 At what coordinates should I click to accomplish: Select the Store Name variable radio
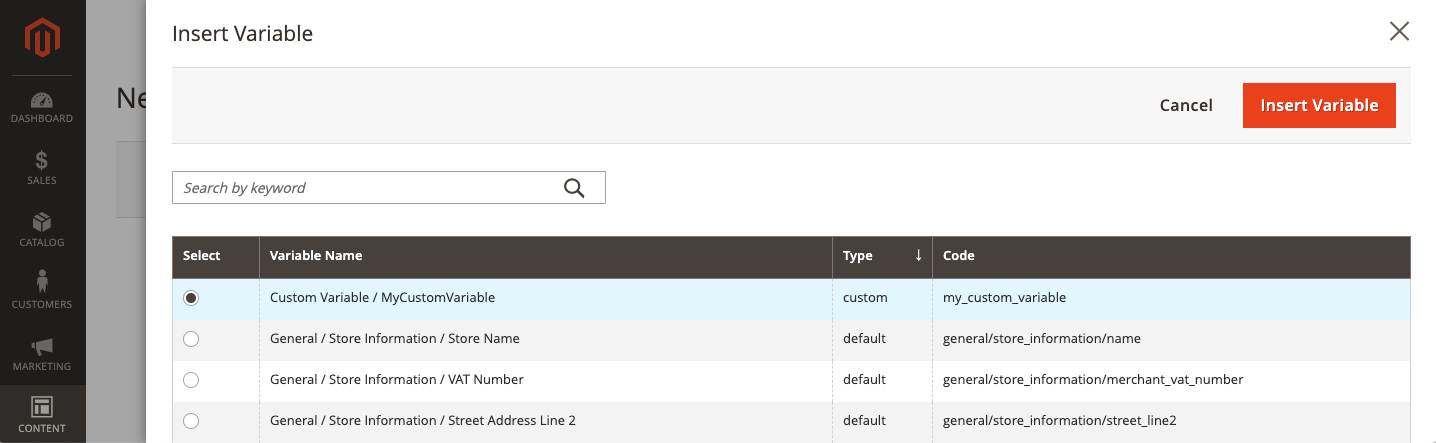click(191, 339)
